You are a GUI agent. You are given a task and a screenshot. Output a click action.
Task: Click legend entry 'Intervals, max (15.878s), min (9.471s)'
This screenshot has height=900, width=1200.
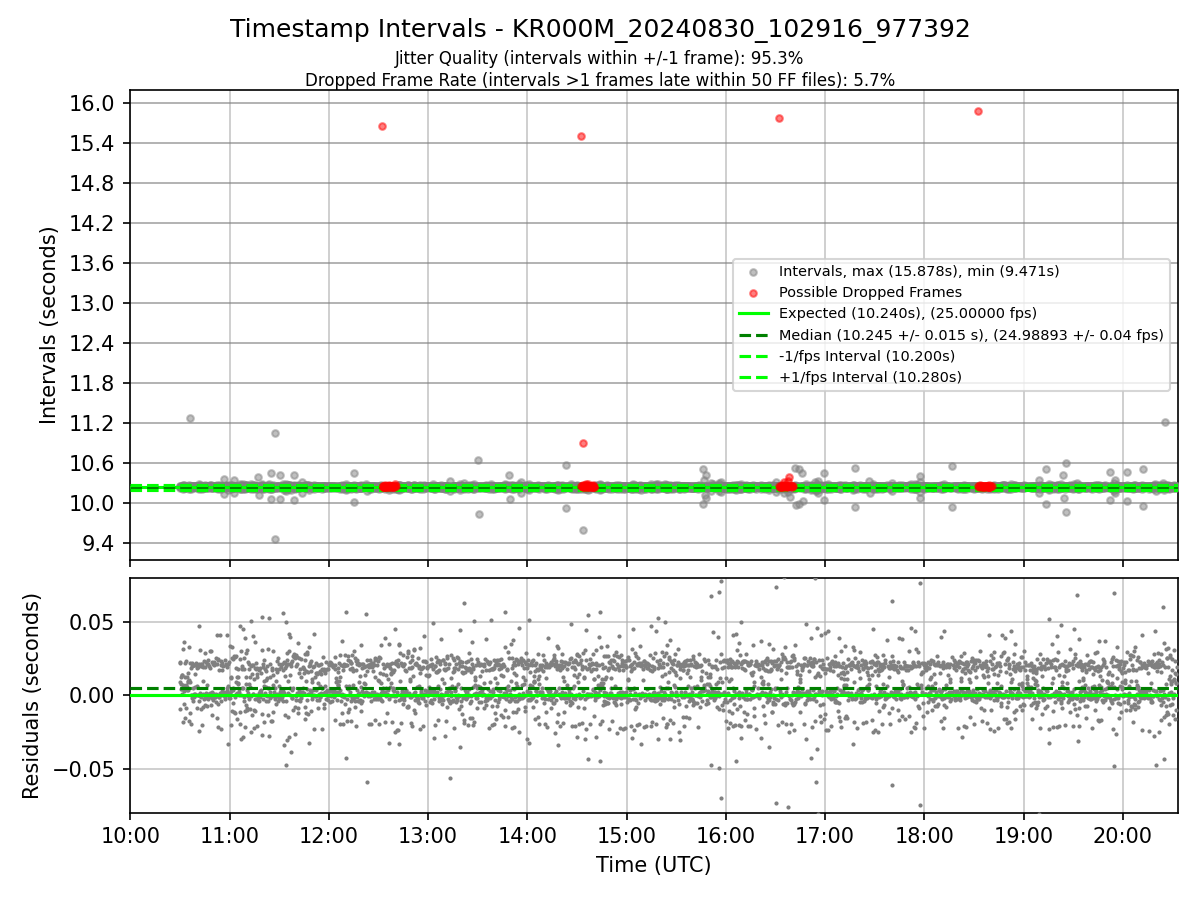(x=919, y=271)
